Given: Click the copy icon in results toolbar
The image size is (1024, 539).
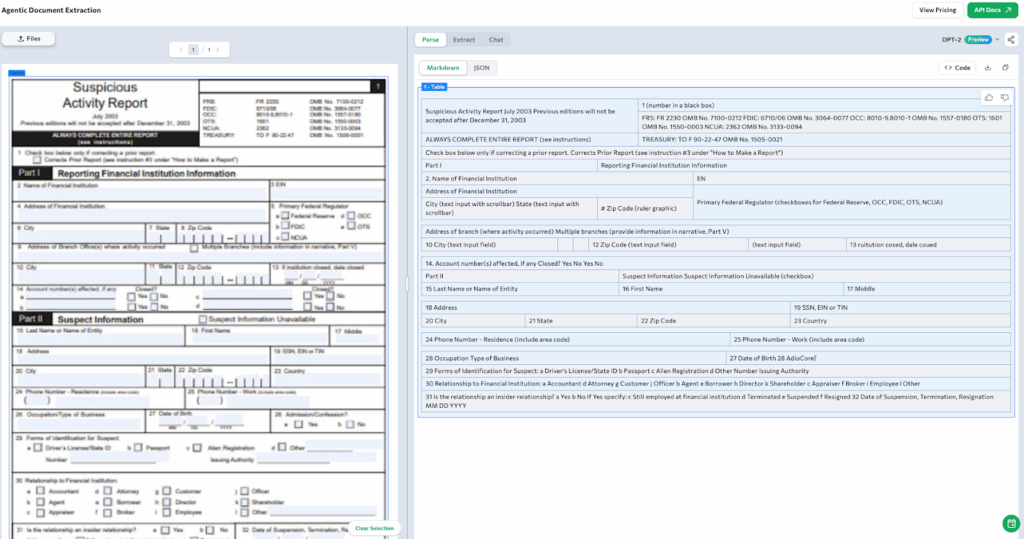Looking at the screenshot, I should (1005, 68).
